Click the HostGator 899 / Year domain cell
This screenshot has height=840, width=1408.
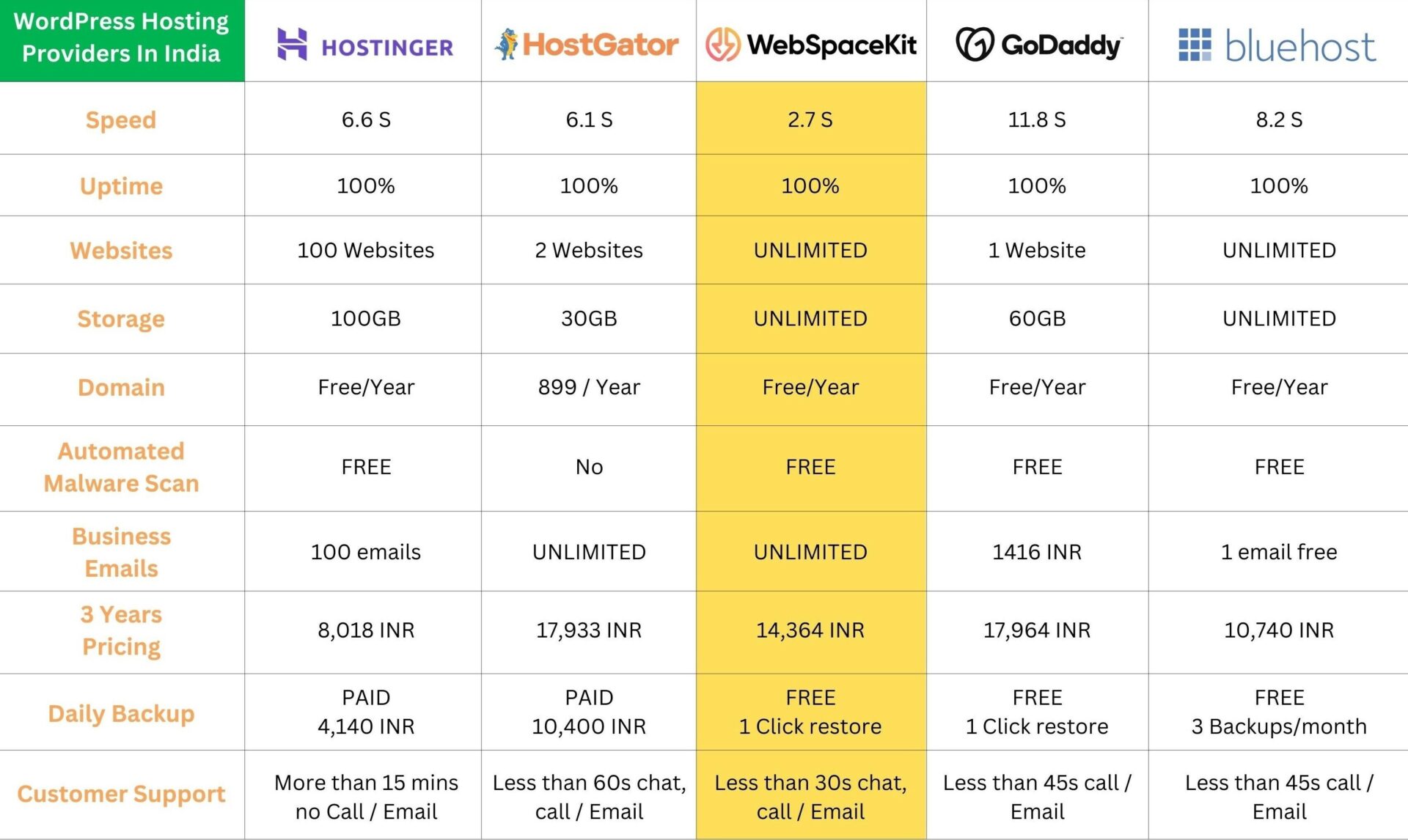[x=589, y=387]
